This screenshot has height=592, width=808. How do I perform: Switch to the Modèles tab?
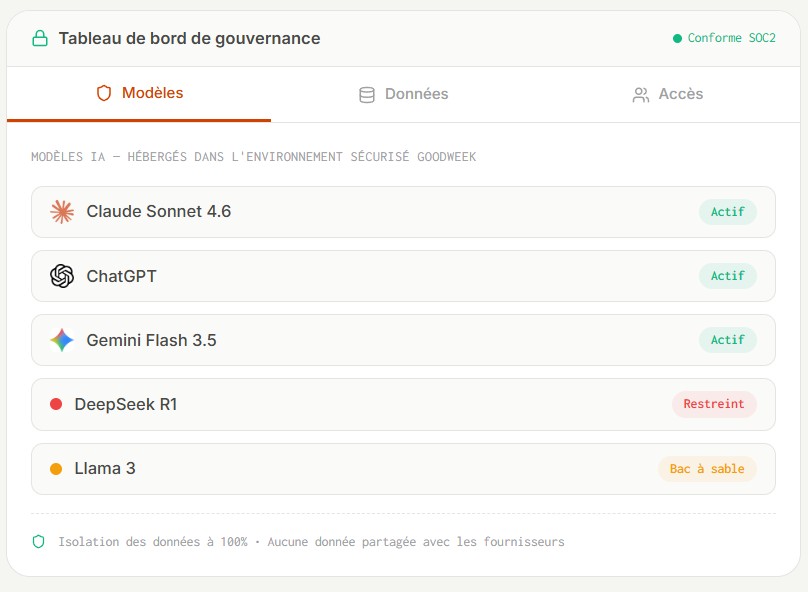139,94
